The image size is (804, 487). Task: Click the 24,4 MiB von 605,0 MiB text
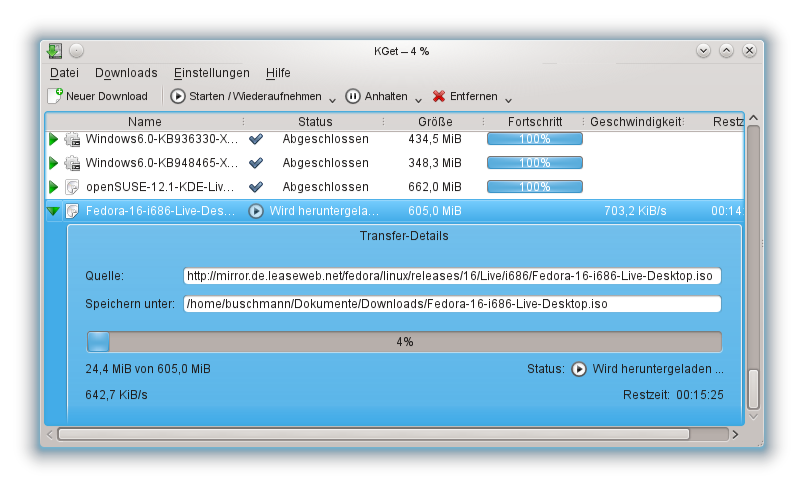[148, 369]
